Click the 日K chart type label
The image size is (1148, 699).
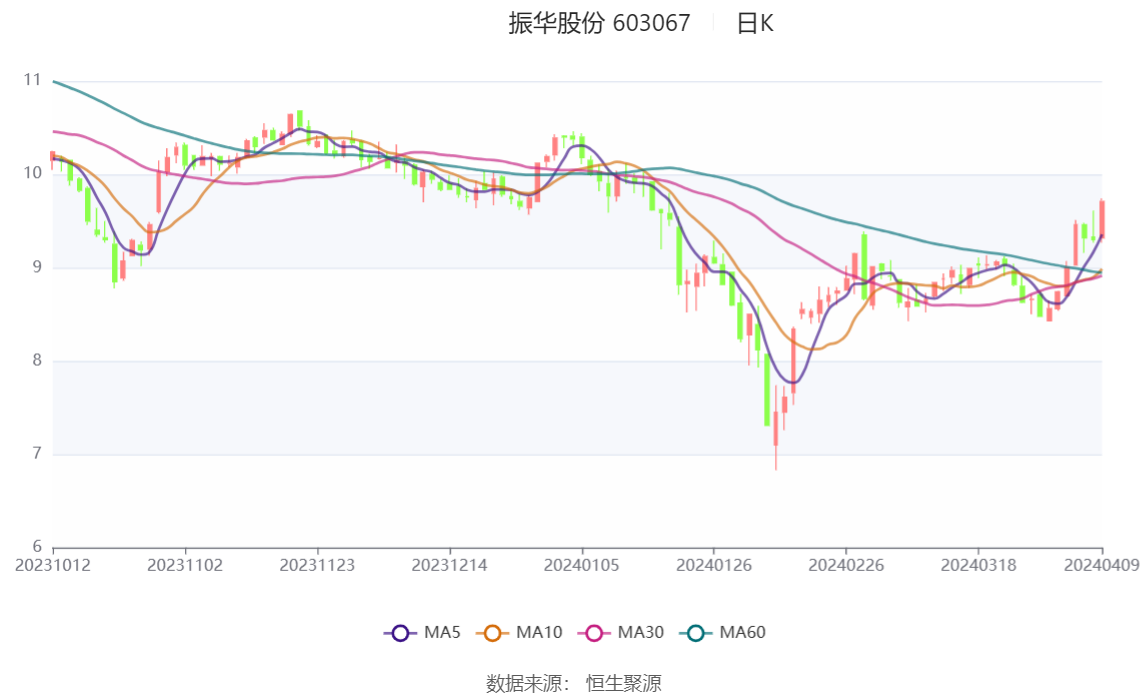(x=755, y=23)
